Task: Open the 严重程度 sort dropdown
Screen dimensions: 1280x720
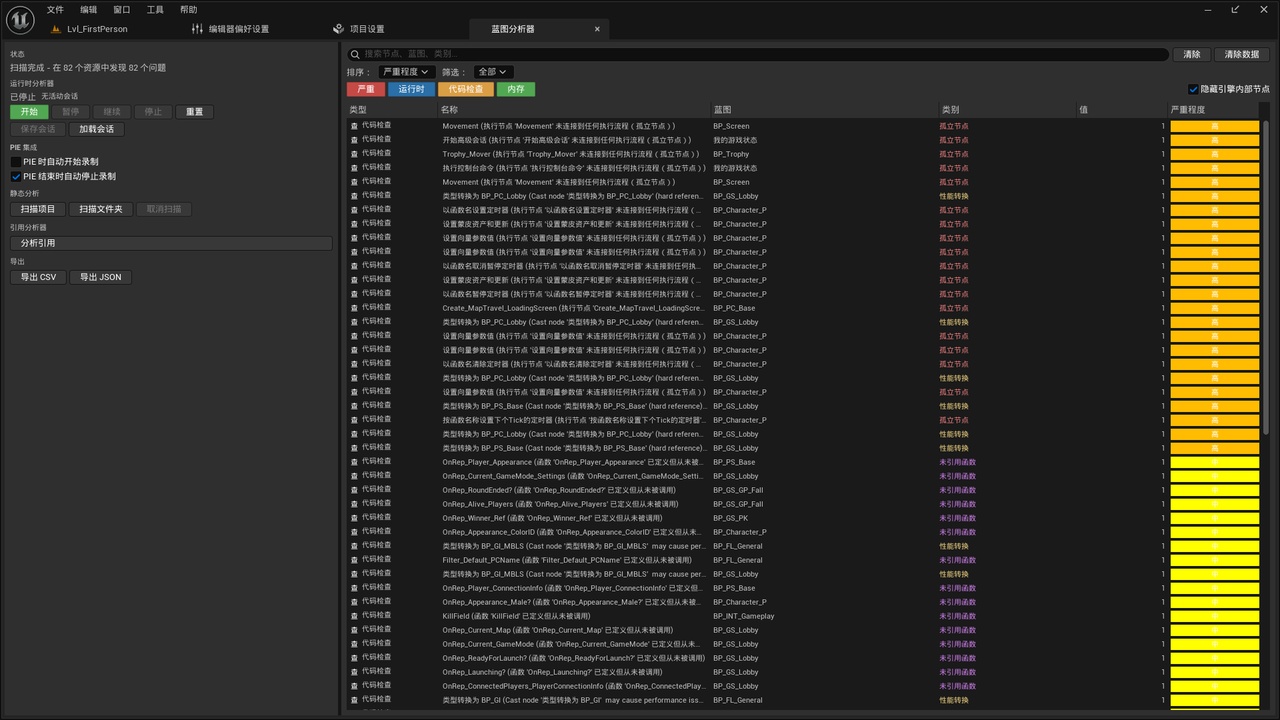Action: [406, 72]
